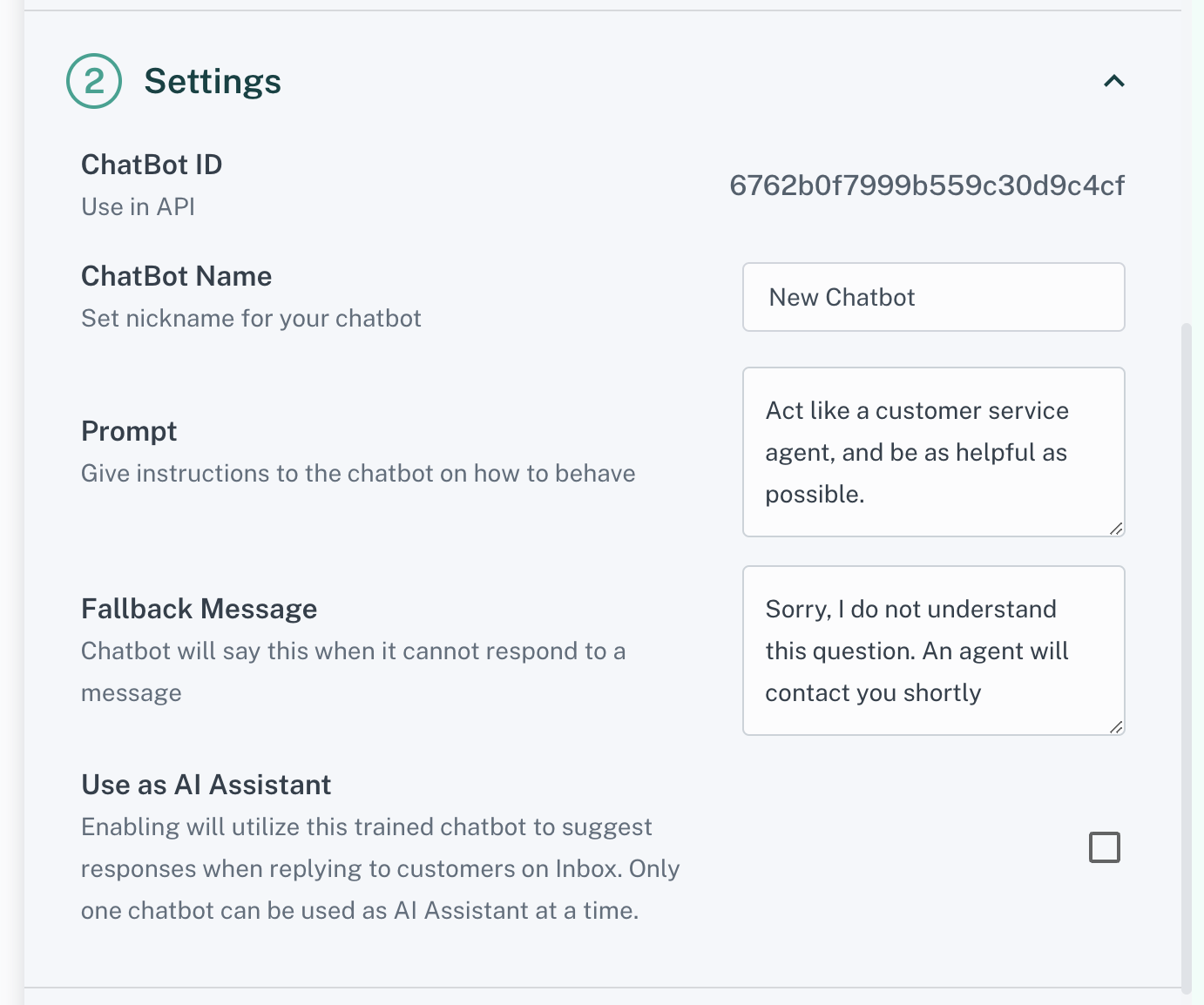Click the Fallback Message label
This screenshot has width=1204, height=1005.
199,609
